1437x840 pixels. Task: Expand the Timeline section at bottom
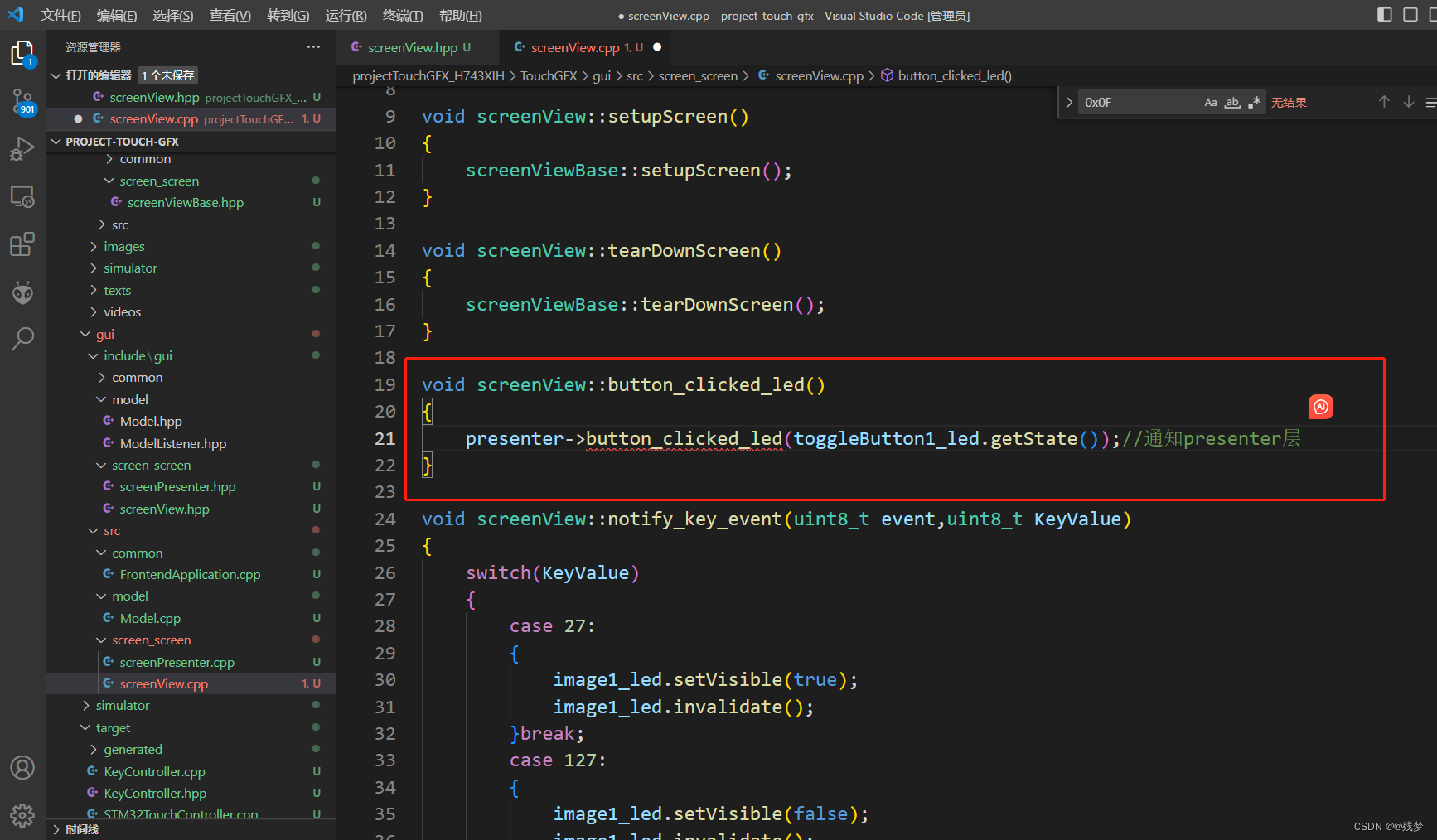pos(56,829)
